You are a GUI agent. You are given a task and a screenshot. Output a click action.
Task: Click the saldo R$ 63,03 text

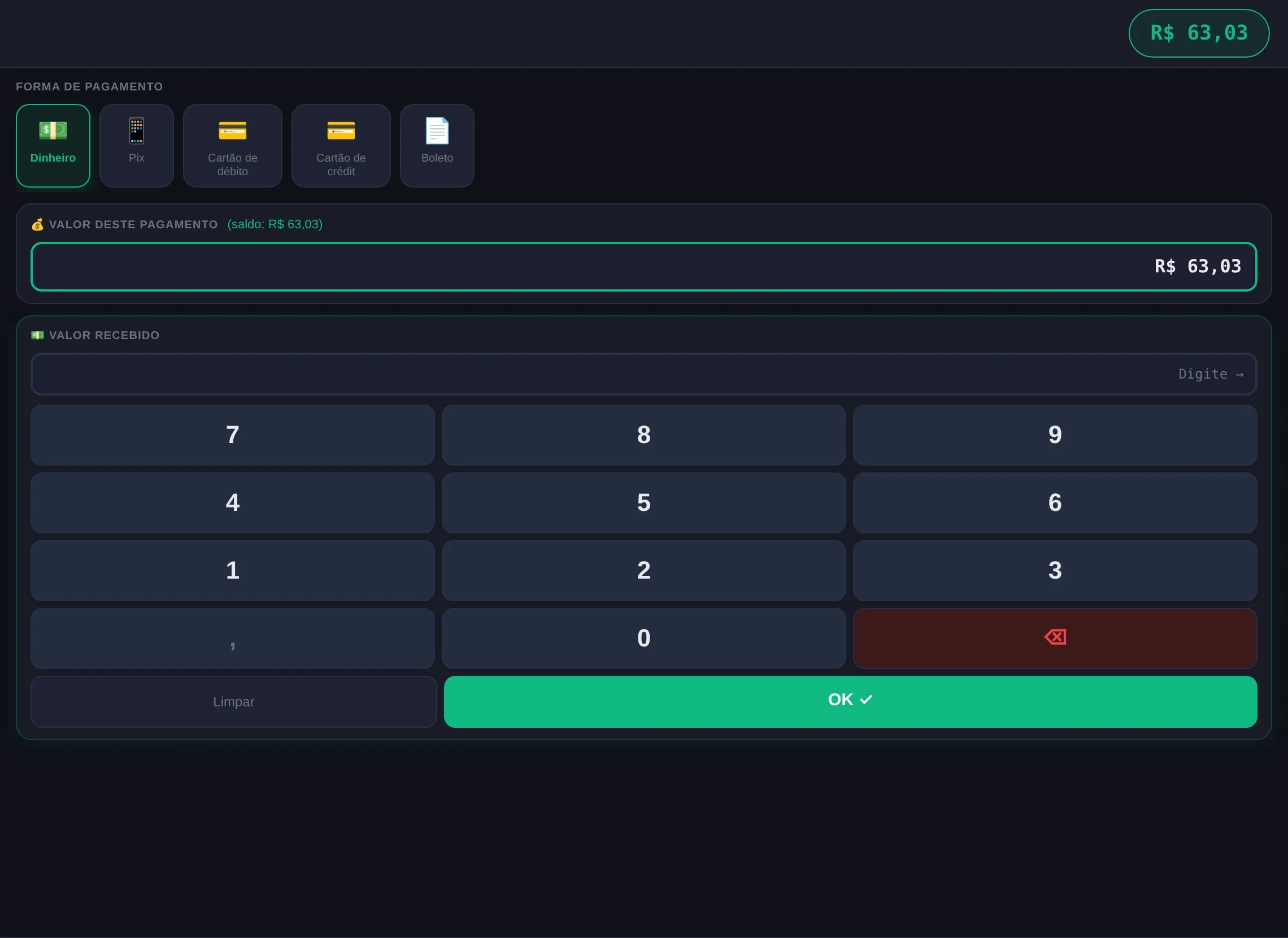[x=275, y=224]
